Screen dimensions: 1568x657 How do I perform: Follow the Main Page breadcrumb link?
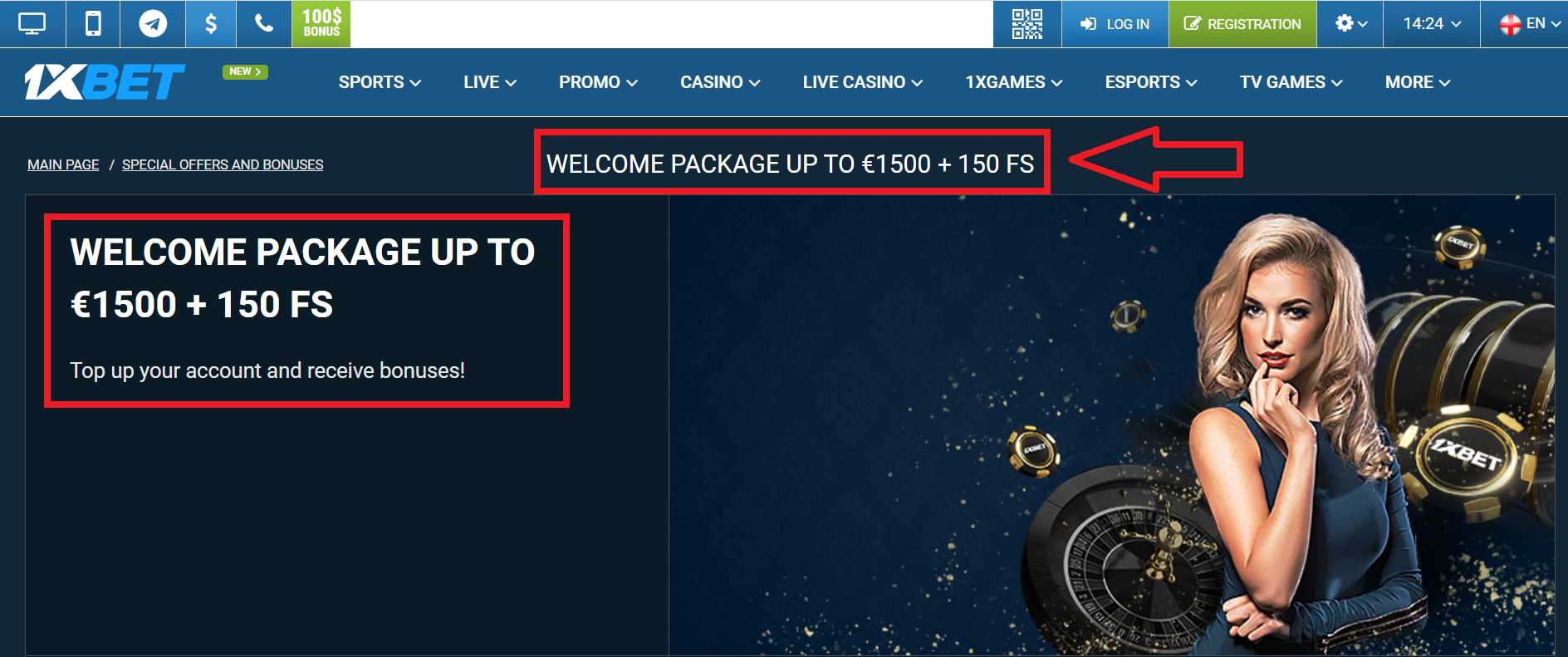pos(63,164)
